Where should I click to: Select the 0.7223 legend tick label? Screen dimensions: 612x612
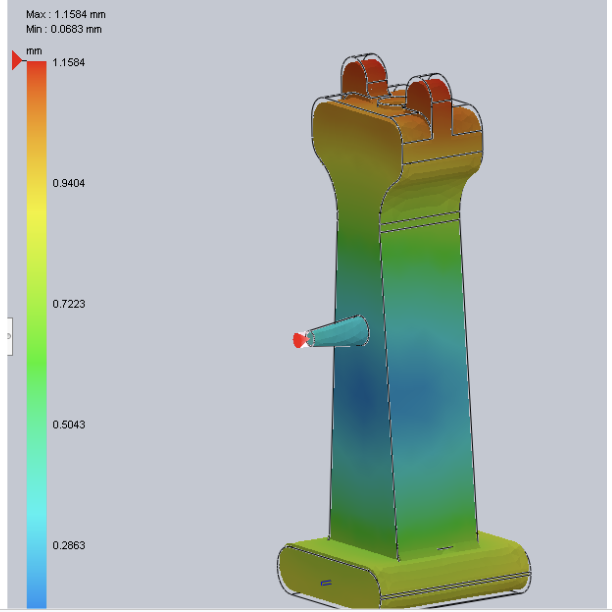68,303
